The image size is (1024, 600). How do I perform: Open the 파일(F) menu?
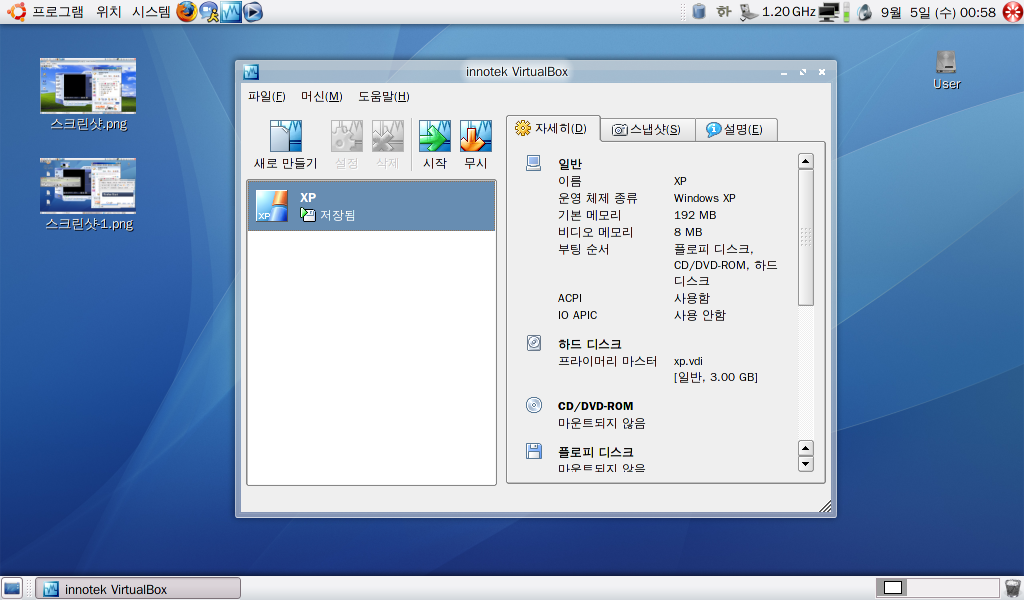pos(266,97)
